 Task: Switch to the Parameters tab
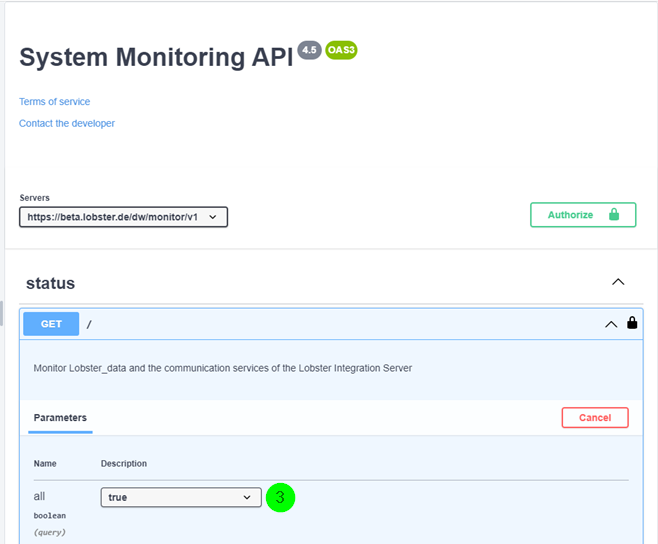pyautogui.click(x=60, y=418)
